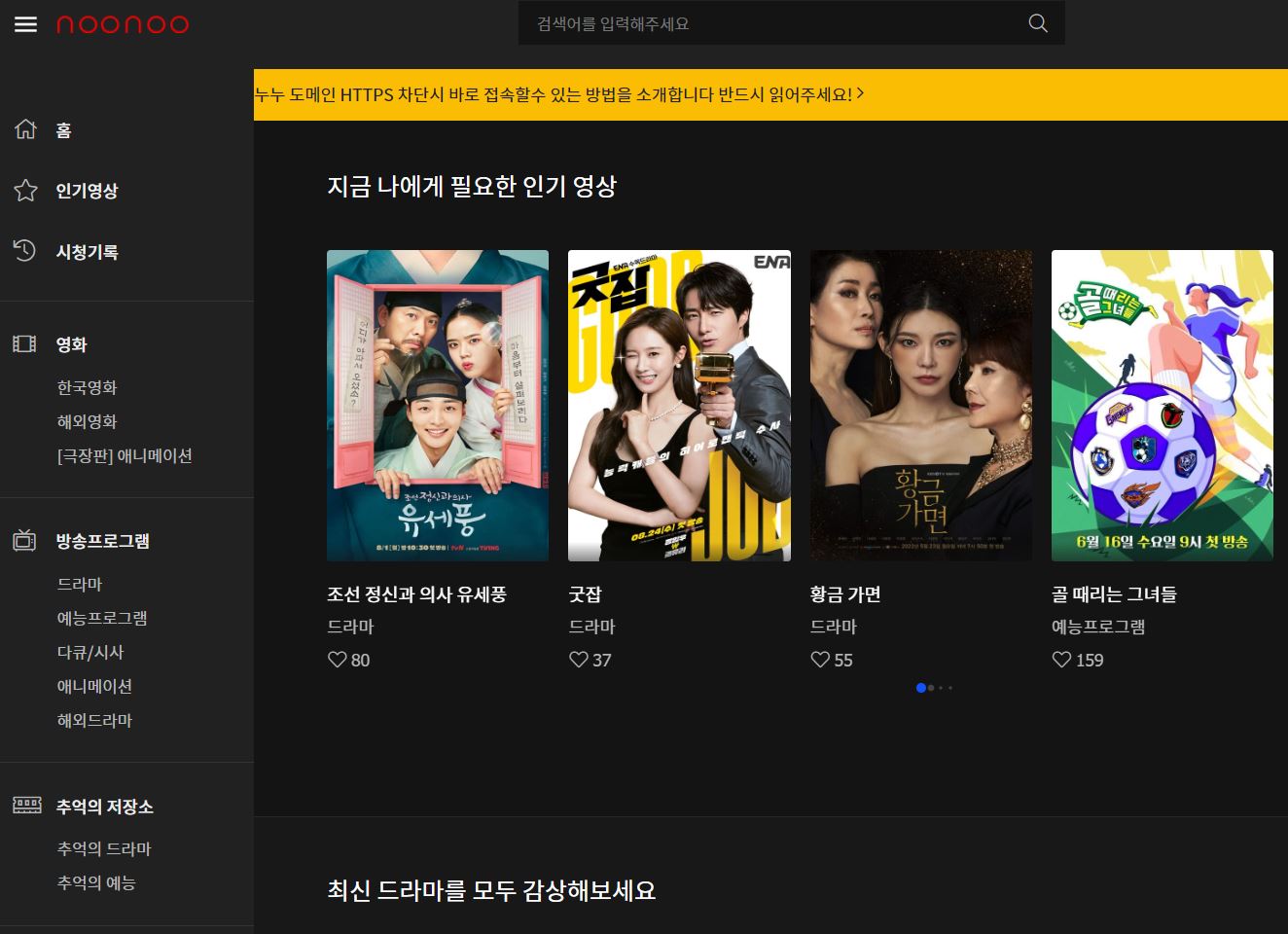Open the yellow HTTPS notice banner

coord(770,94)
